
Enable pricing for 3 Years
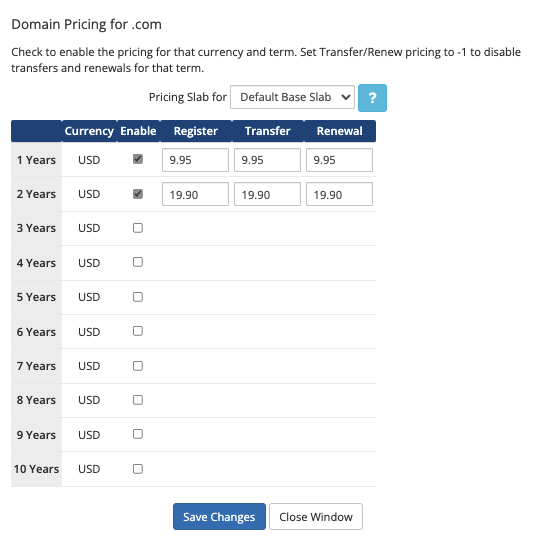tap(138, 228)
